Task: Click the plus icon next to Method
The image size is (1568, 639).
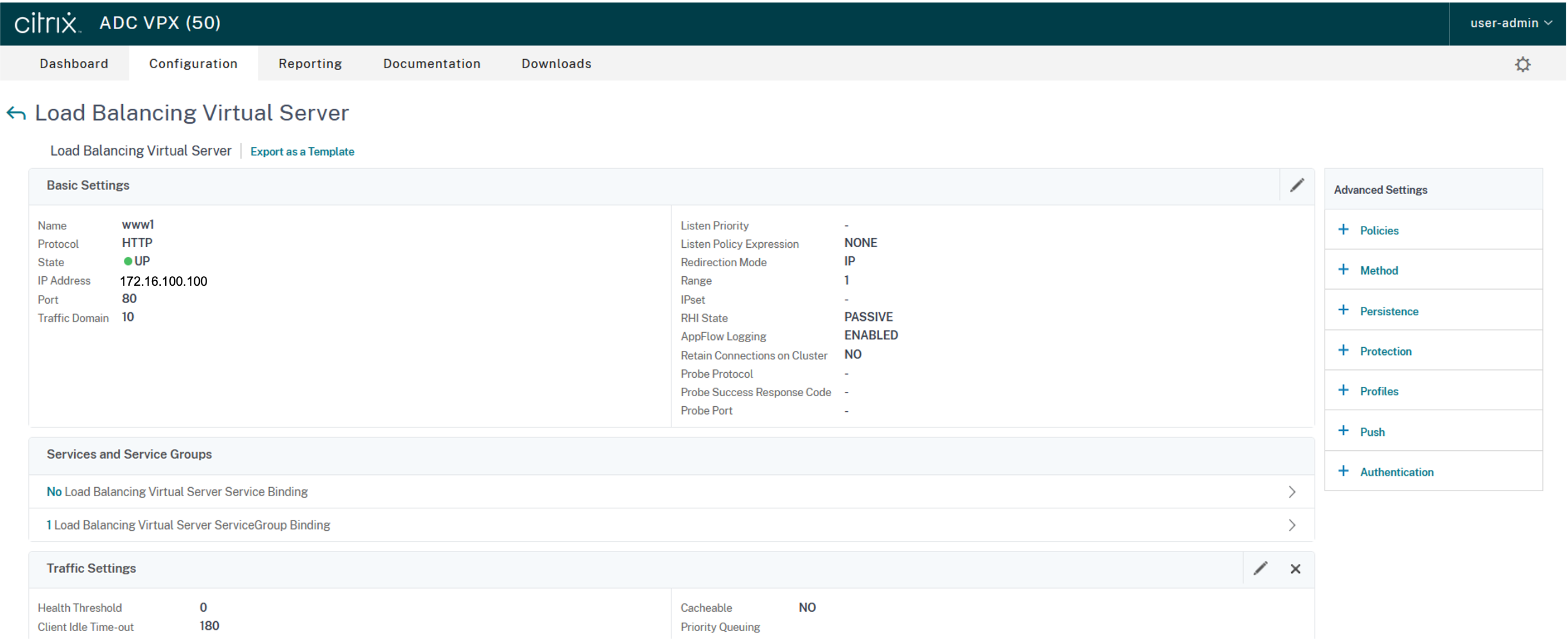Action: tap(1344, 270)
